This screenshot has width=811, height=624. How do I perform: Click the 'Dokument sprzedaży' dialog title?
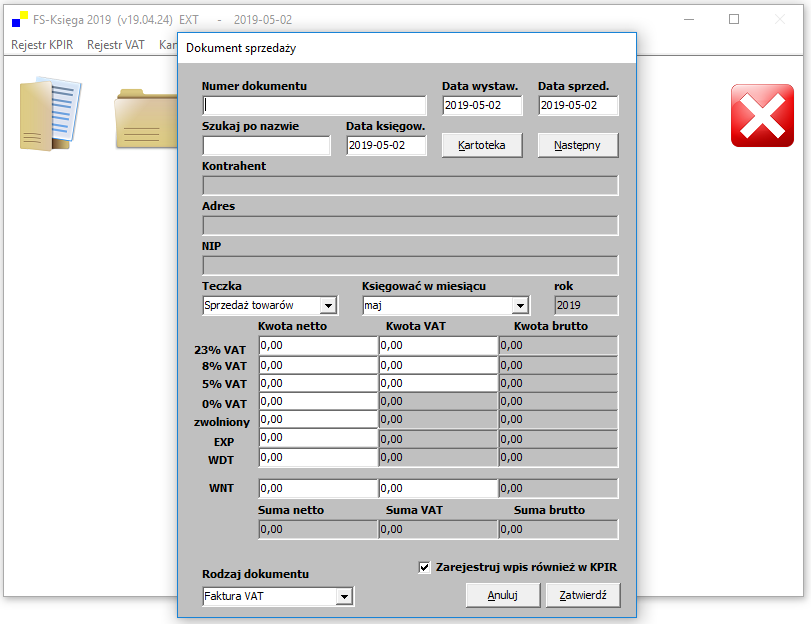click(241, 48)
